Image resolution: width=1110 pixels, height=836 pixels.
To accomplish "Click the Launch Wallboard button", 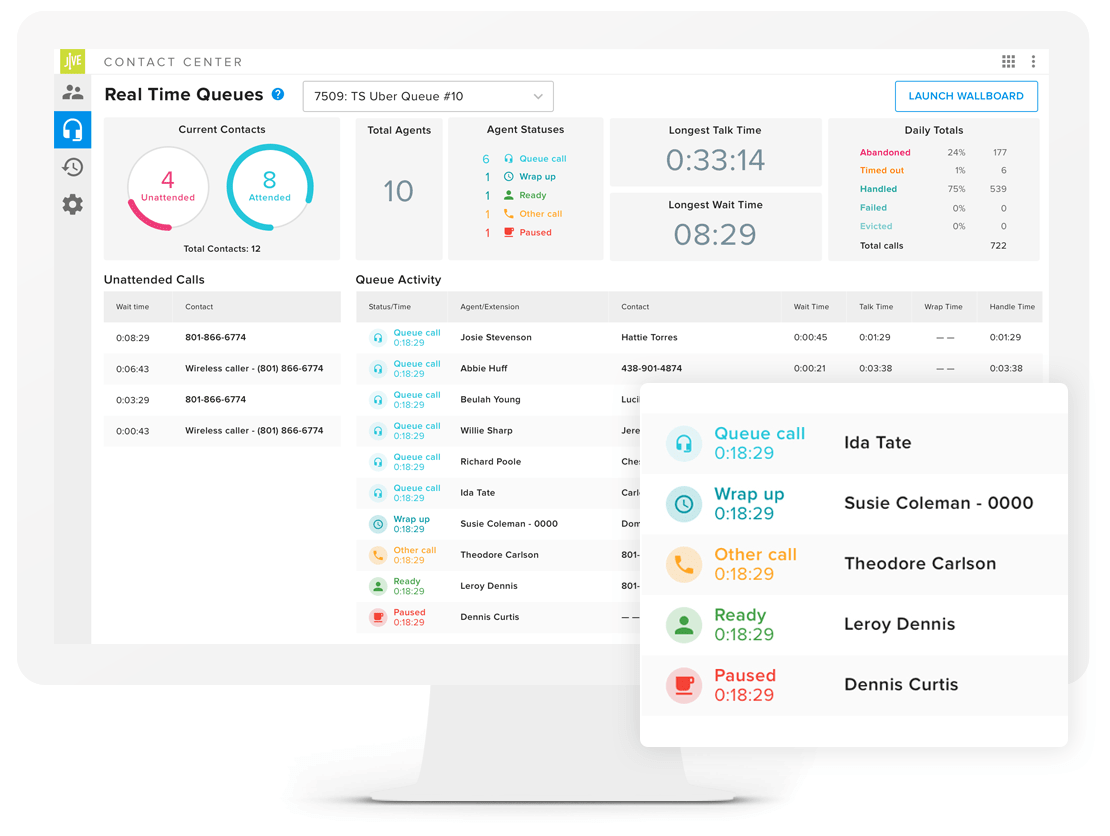I will coord(966,96).
